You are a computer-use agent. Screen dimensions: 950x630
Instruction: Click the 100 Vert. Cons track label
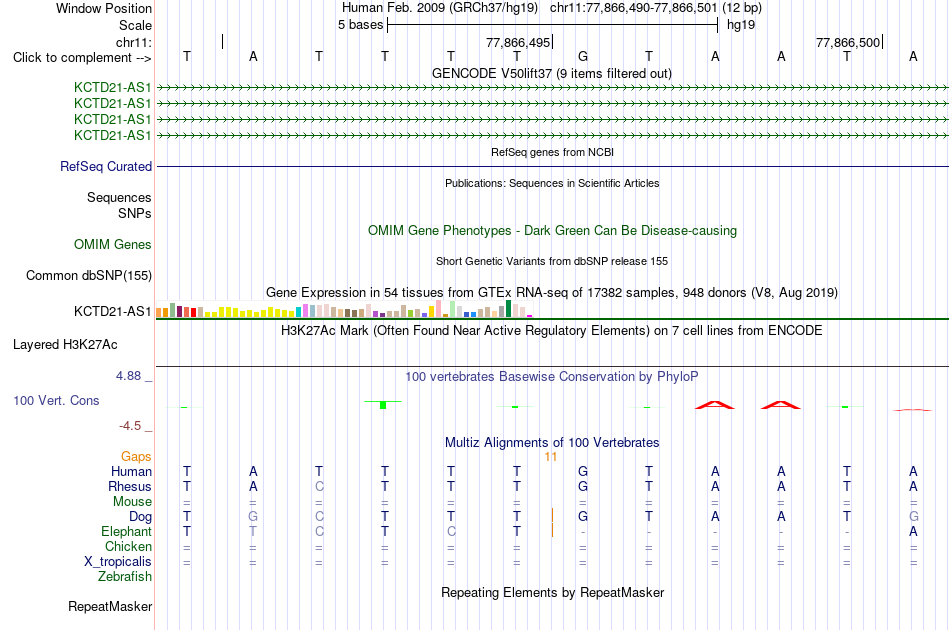pyautogui.click(x=56, y=400)
